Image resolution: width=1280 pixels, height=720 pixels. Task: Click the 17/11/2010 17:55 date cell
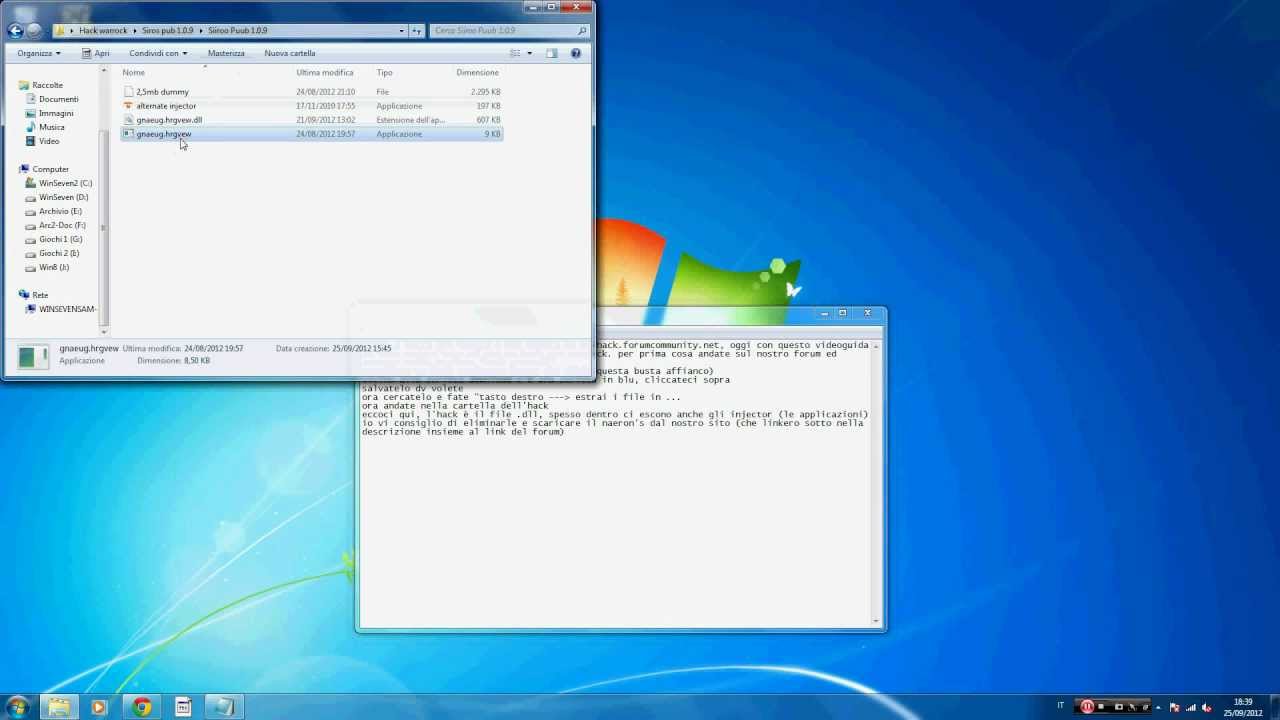tap(325, 105)
